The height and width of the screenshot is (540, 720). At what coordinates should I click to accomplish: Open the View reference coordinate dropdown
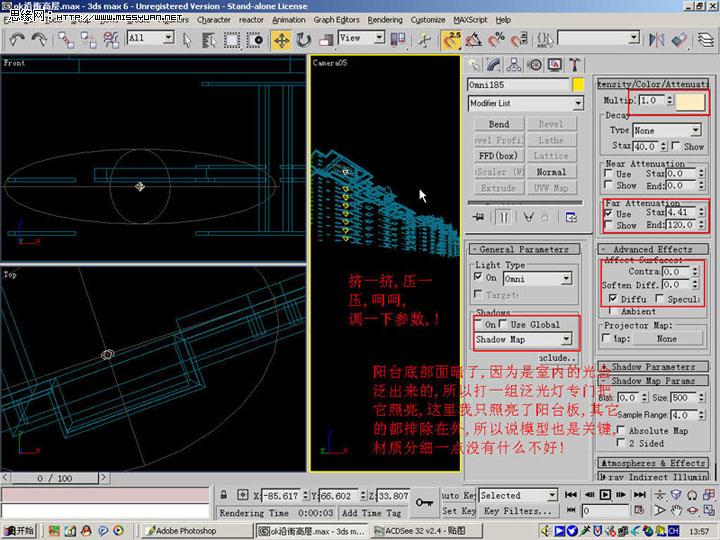pyautogui.click(x=361, y=38)
